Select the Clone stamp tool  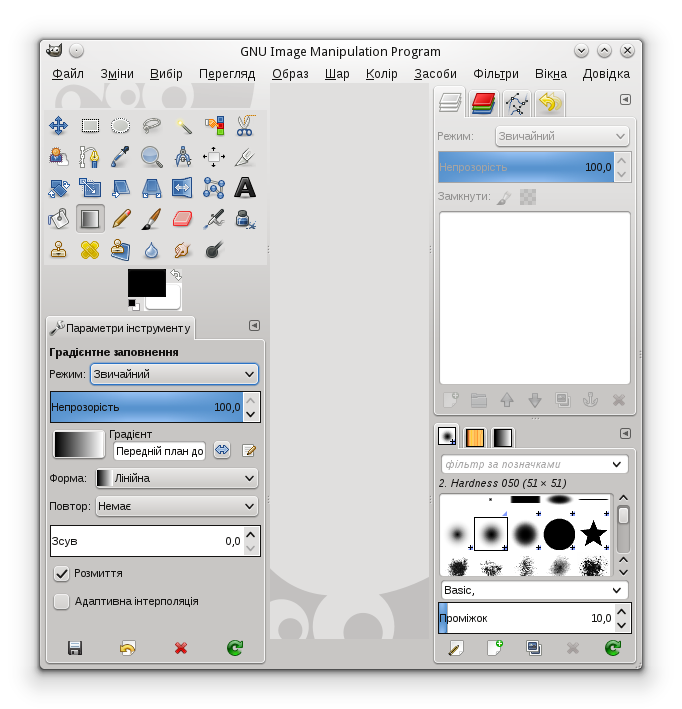tap(59, 250)
